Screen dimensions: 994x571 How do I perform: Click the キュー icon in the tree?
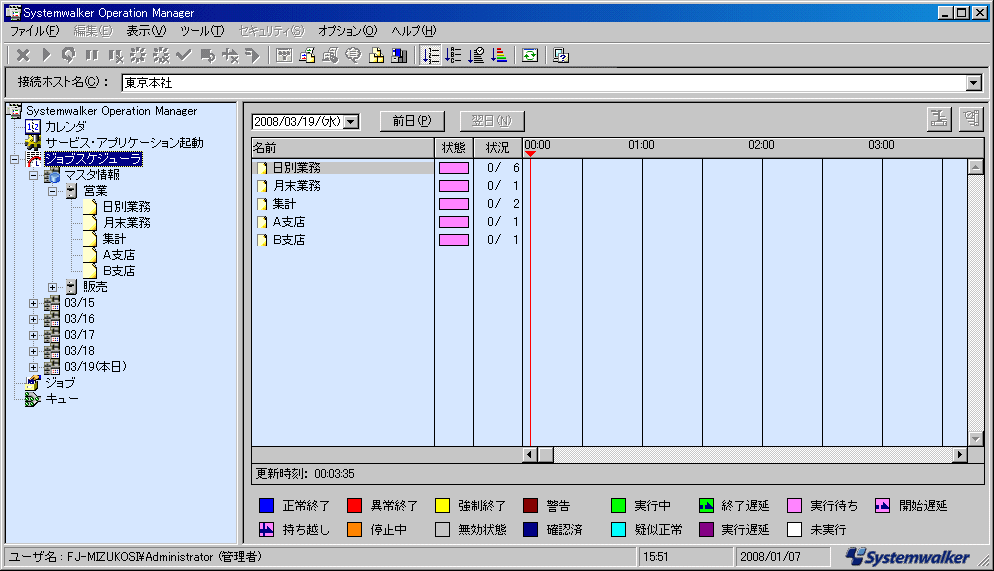tap(33, 399)
